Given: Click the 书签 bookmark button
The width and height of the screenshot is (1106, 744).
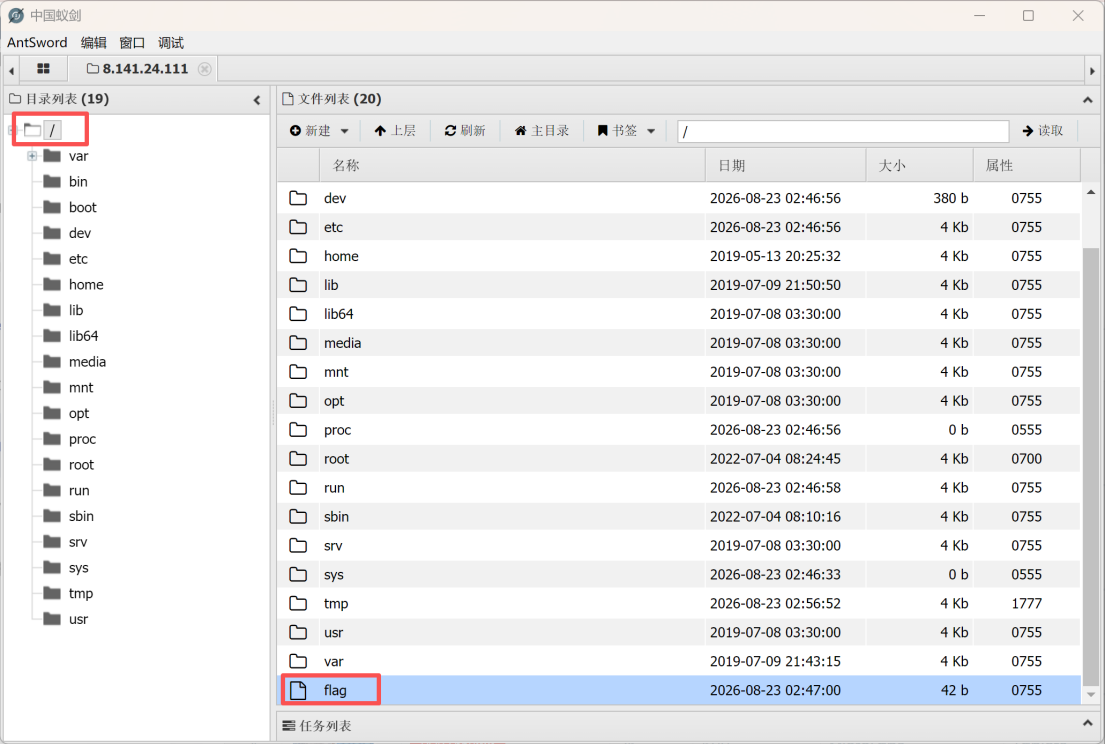Looking at the screenshot, I should coord(617,130).
